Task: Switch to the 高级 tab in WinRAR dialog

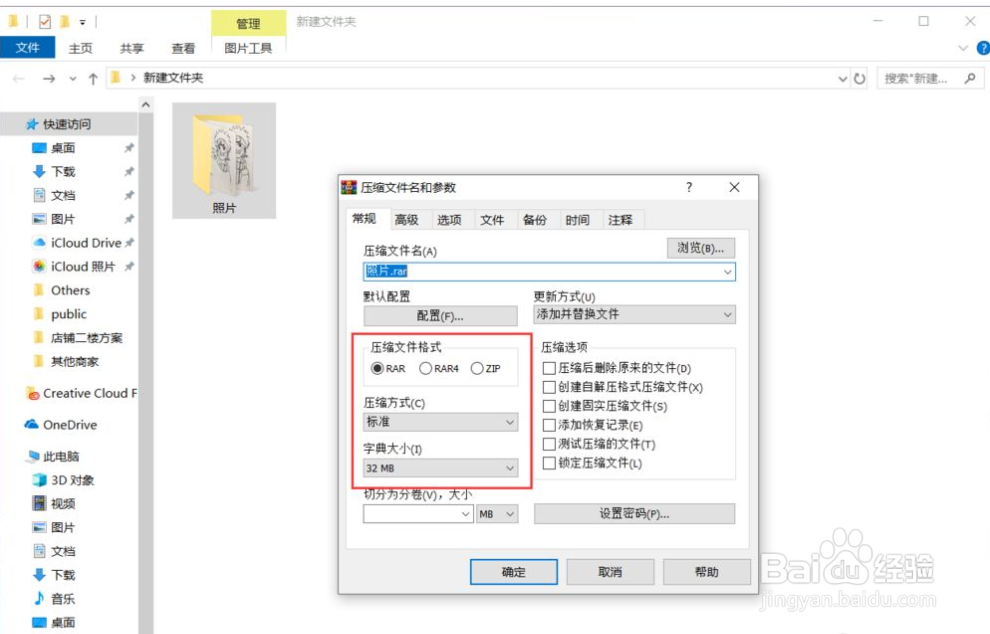Action: 406,219
